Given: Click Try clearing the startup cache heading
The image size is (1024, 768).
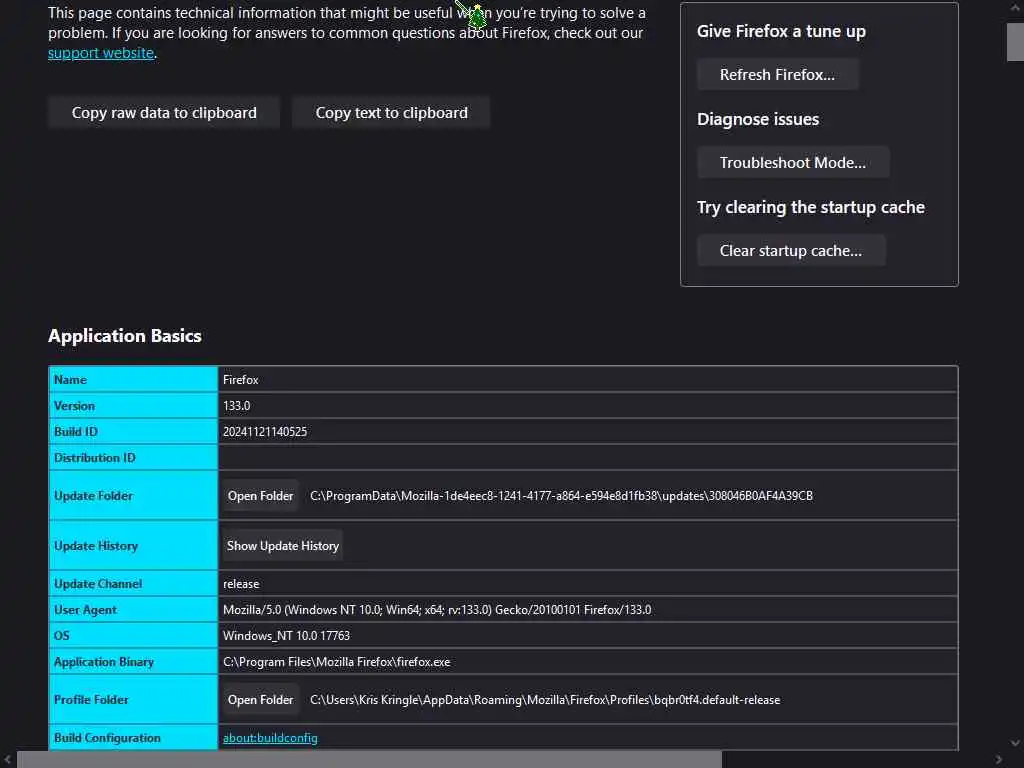Looking at the screenshot, I should [x=810, y=208].
